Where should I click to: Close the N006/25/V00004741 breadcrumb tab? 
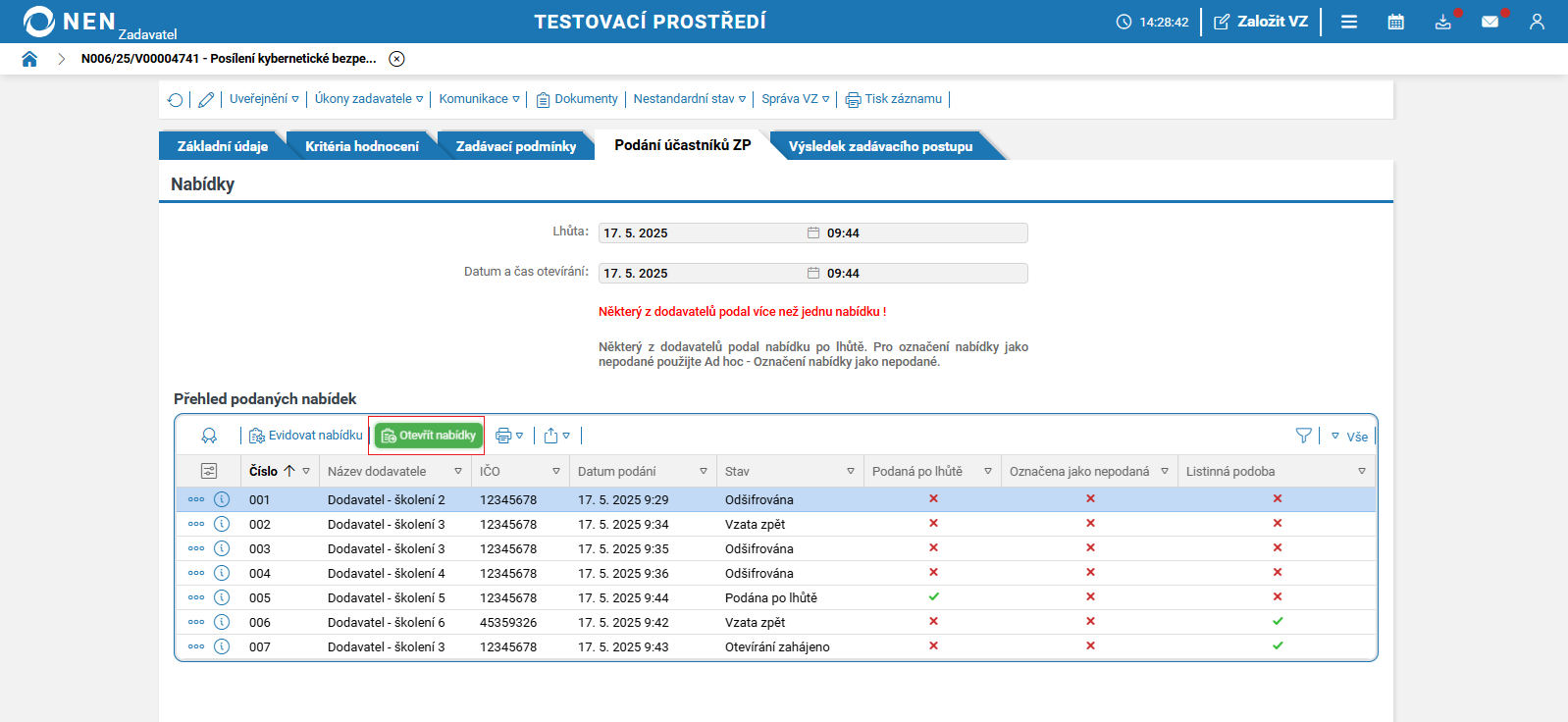[x=396, y=59]
